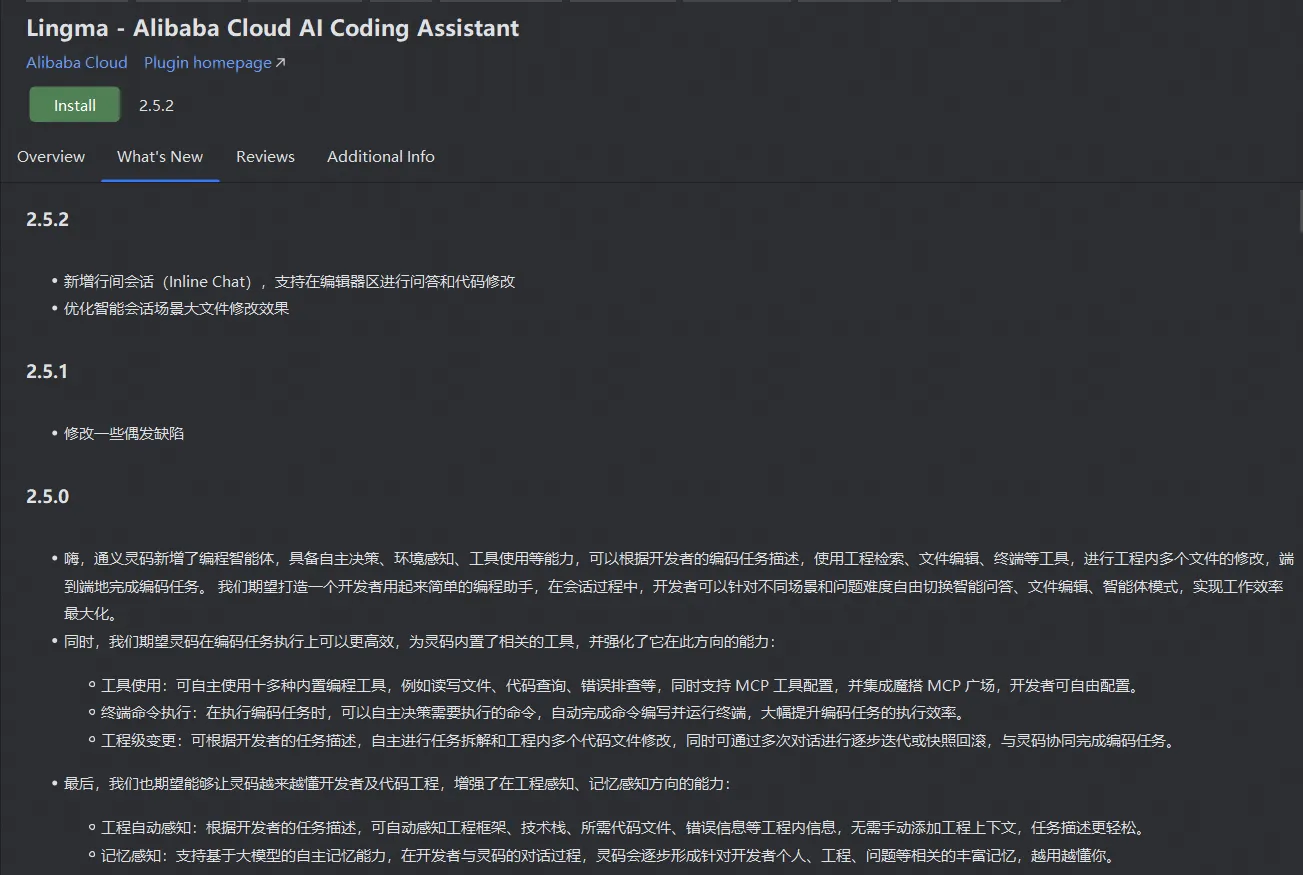
Task: Open the Alibaba Cloud vendor link
Action: click(77, 63)
